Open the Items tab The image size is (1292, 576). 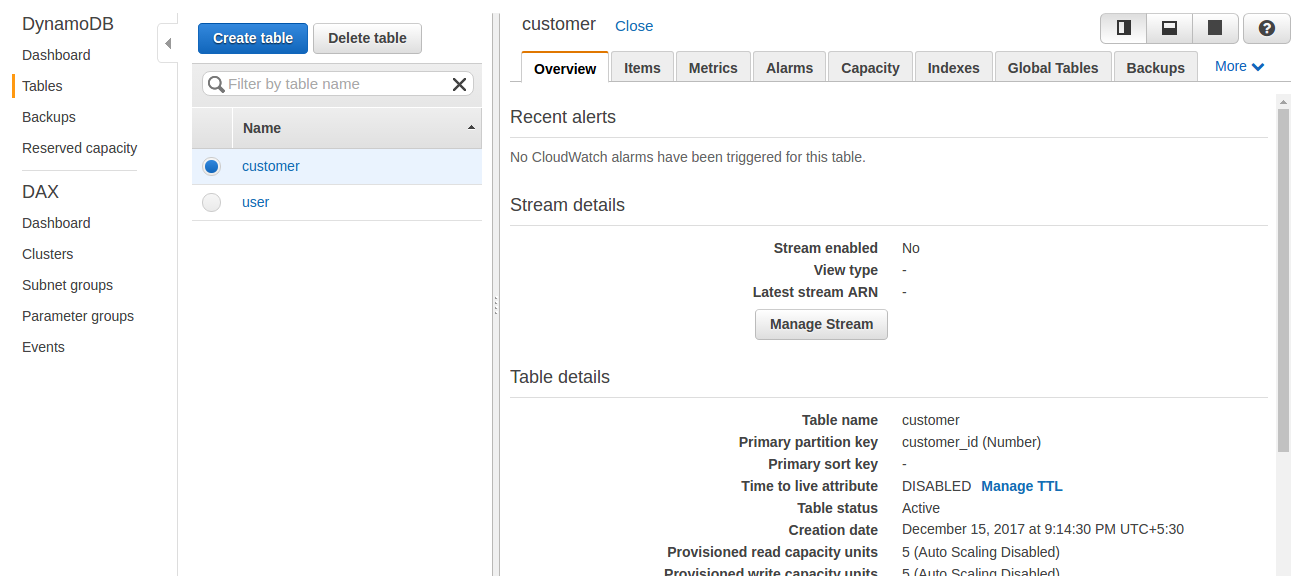tap(642, 68)
